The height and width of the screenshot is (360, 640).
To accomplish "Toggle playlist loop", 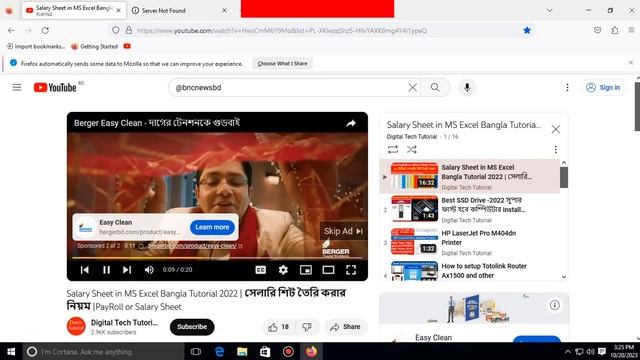I will pyautogui.click(x=393, y=149).
